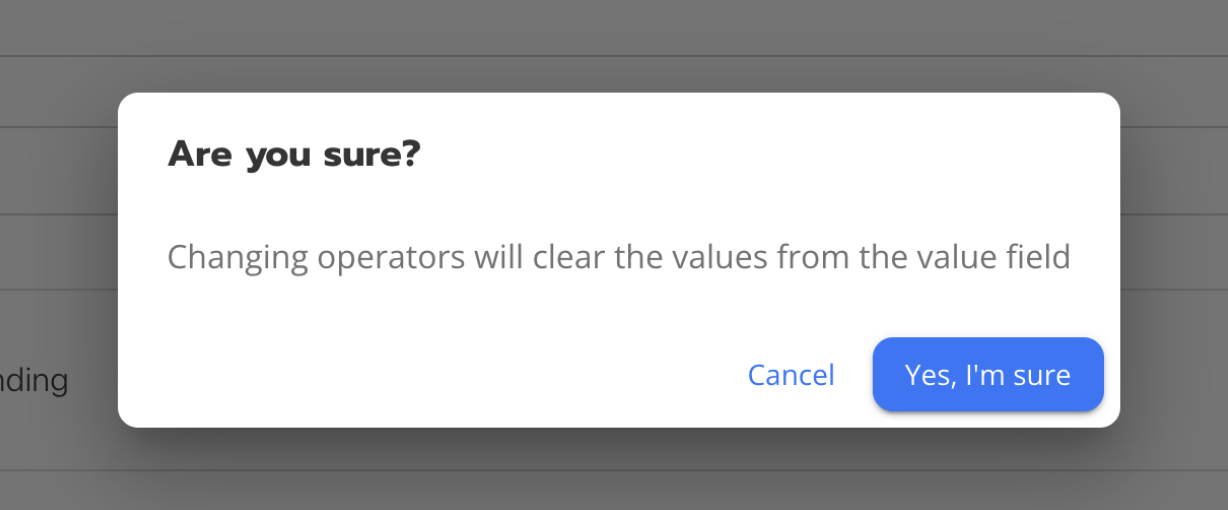Image resolution: width=1228 pixels, height=510 pixels.
Task: Click the top dimmed table row behind the dialog
Action: [614, 27]
